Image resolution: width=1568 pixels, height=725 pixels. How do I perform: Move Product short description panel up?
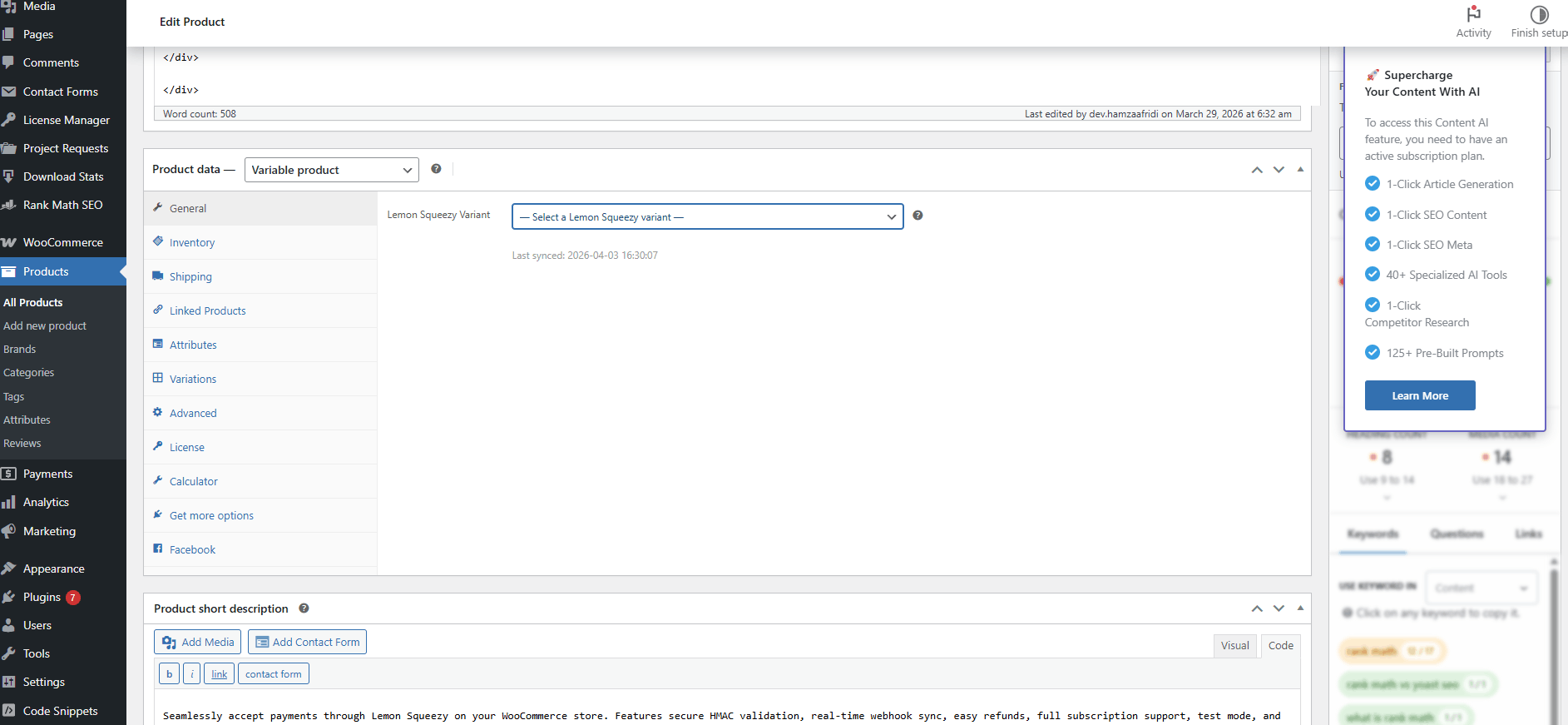pyautogui.click(x=1257, y=608)
